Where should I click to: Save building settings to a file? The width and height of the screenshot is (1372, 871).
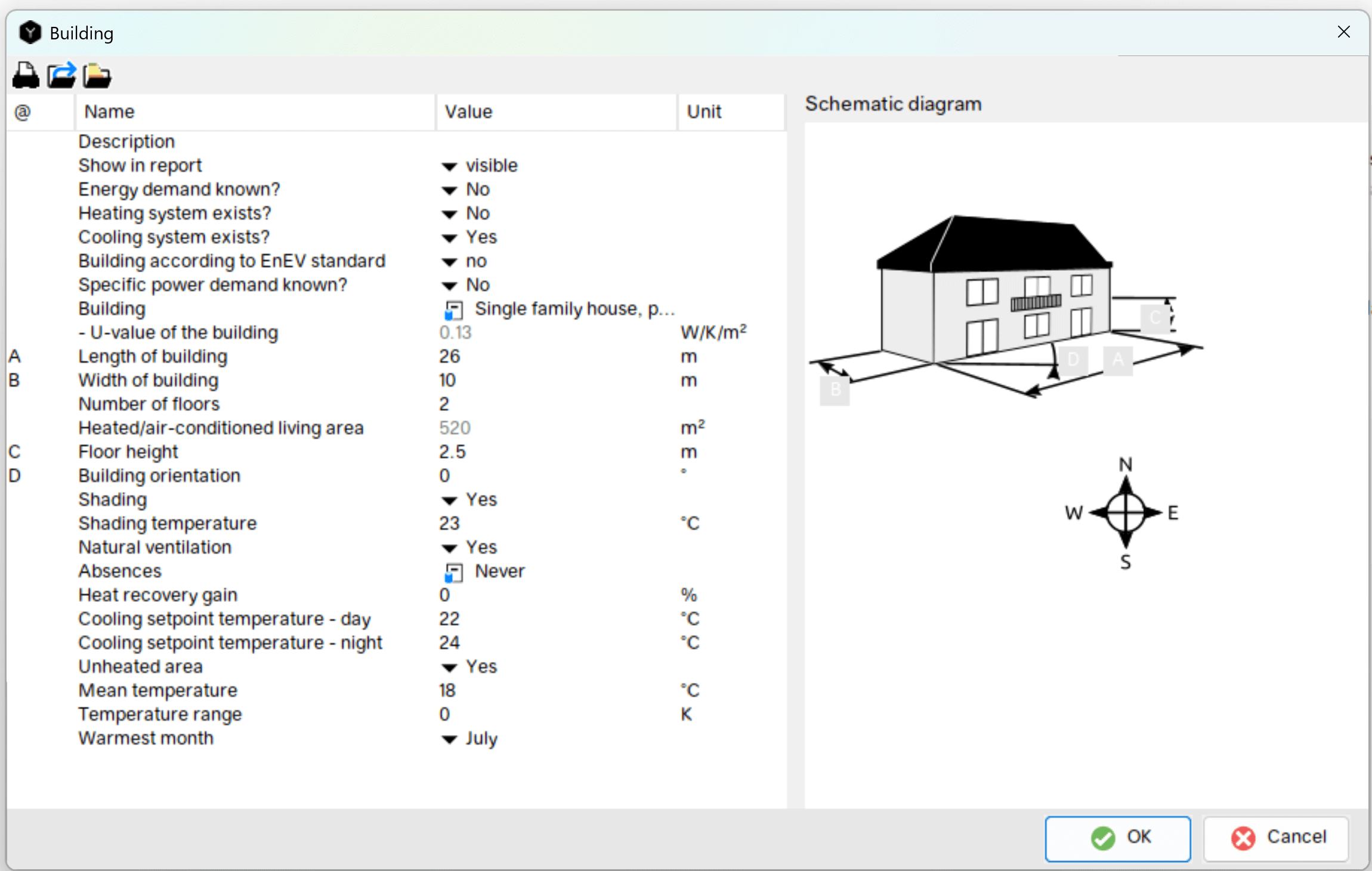[x=61, y=76]
